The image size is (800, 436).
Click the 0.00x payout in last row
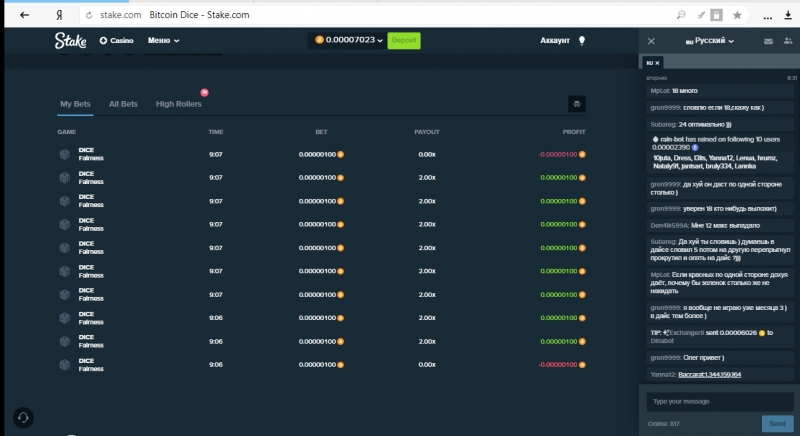coord(427,365)
